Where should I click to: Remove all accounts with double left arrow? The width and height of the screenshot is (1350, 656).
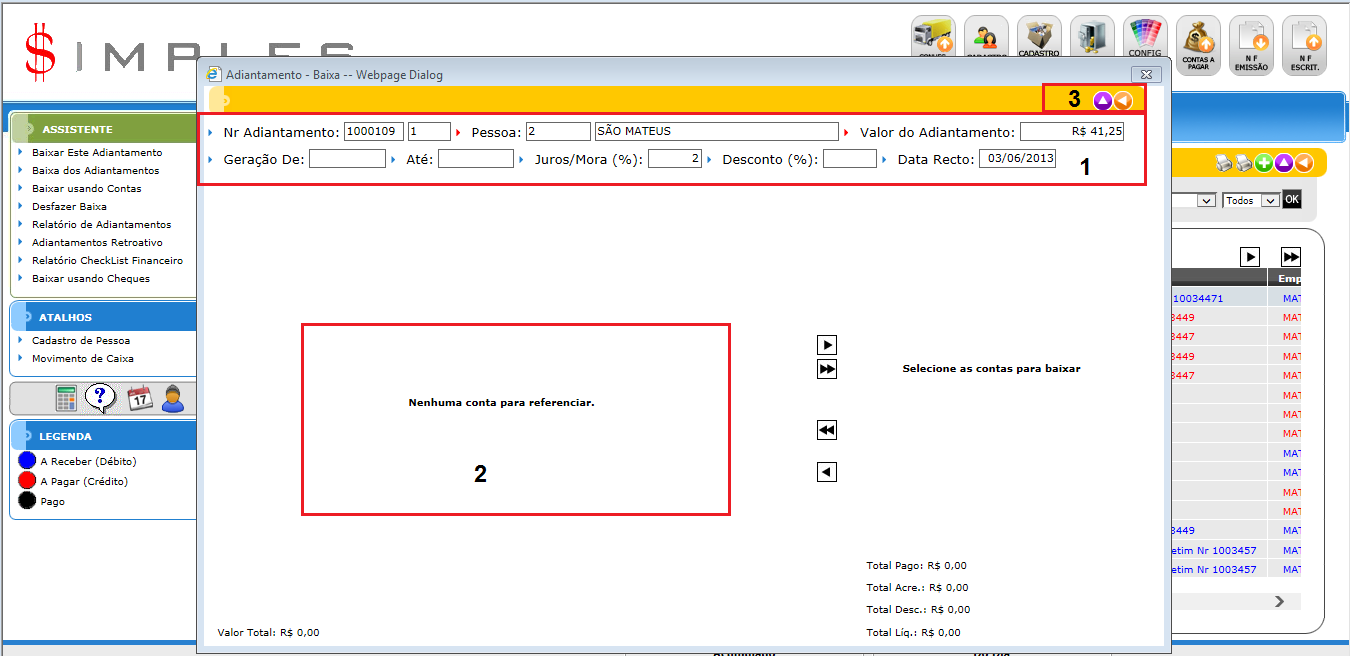[827, 430]
